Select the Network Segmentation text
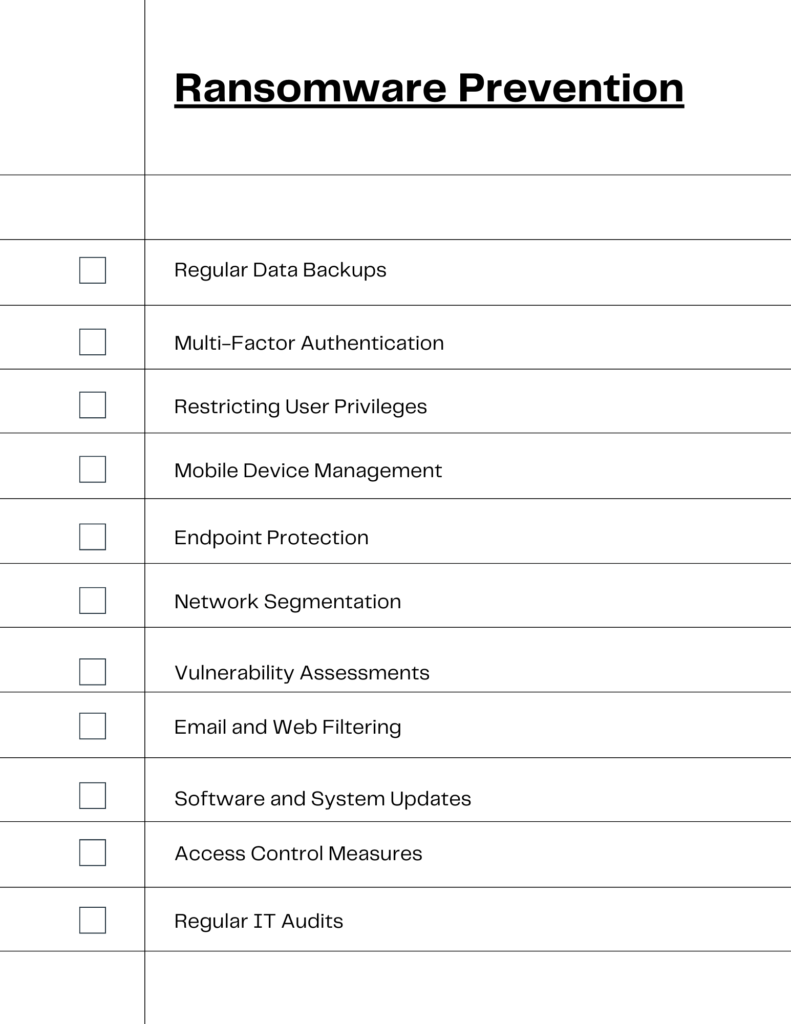The height and width of the screenshot is (1024, 791). click(x=287, y=601)
